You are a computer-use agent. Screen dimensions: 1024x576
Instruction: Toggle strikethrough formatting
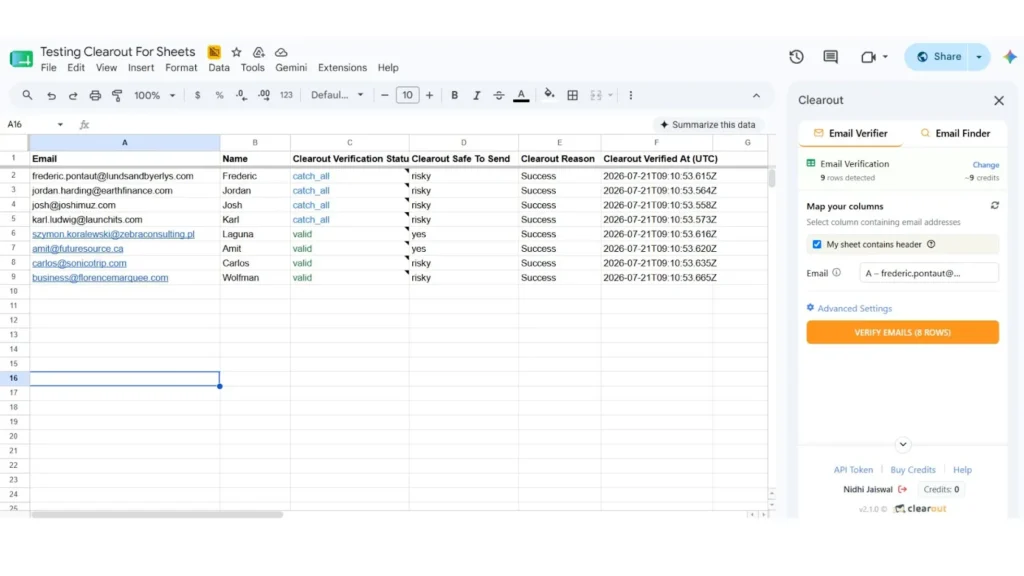point(499,95)
